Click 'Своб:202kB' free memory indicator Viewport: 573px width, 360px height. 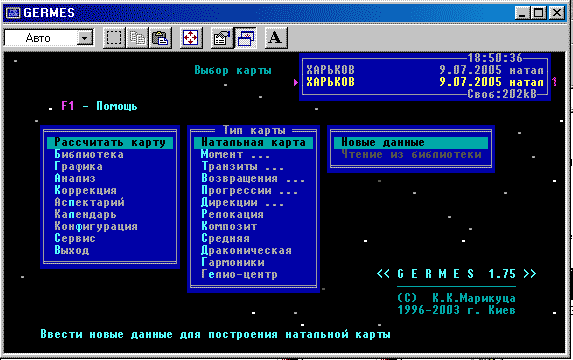(x=502, y=94)
